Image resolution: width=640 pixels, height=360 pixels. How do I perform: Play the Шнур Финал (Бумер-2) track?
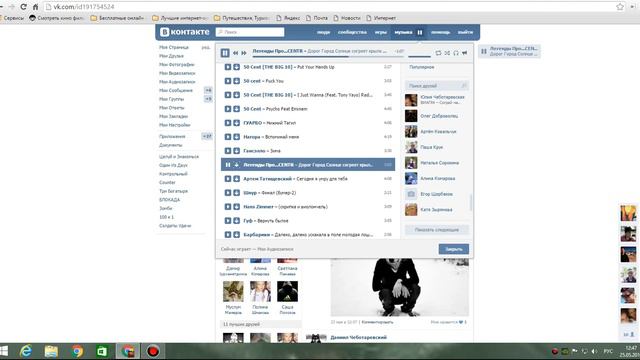[228, 193]
